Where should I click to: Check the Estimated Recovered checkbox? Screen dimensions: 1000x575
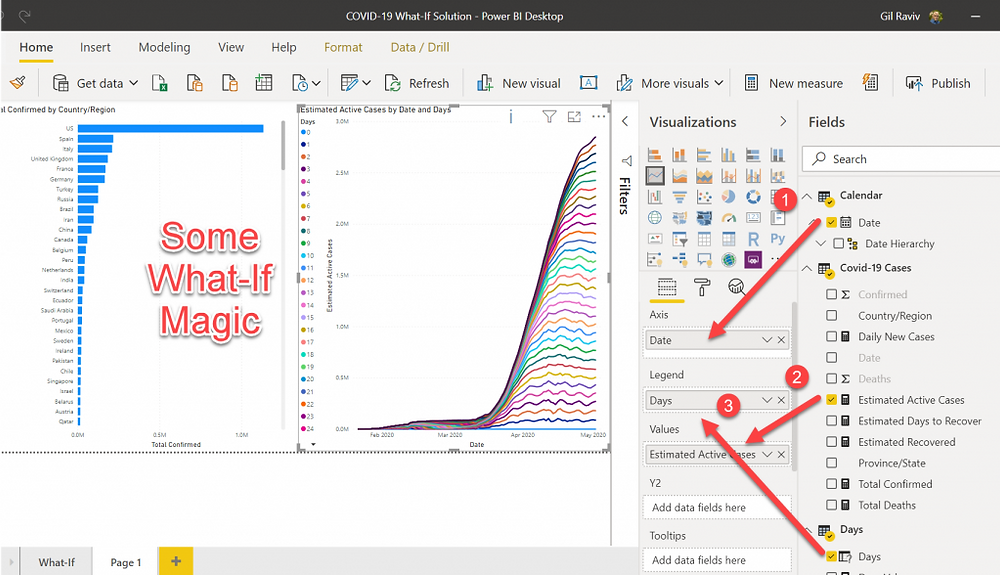[x=832, y=442]
